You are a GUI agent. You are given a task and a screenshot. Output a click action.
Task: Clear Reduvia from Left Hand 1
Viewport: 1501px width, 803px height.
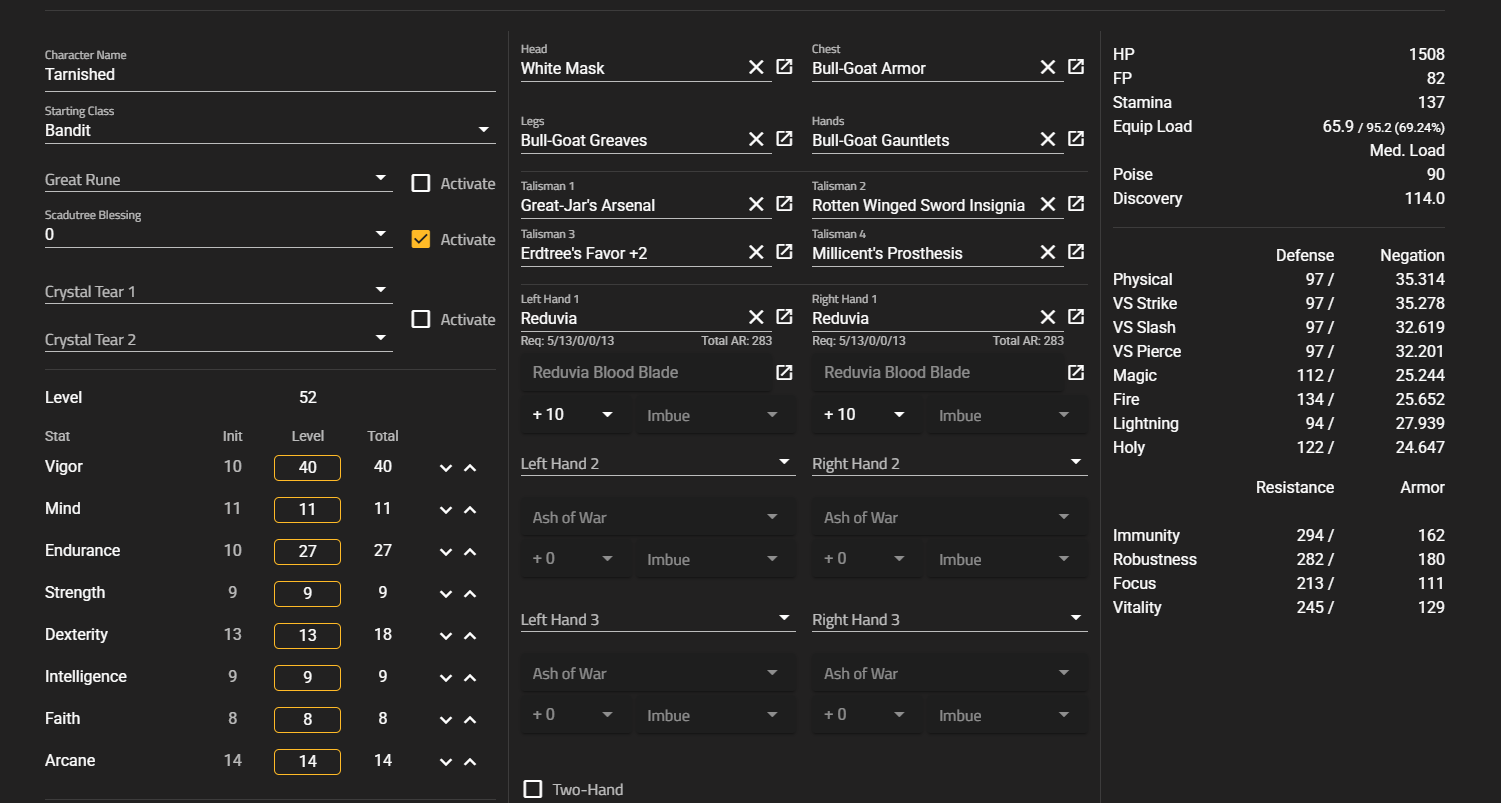(756, 317)
